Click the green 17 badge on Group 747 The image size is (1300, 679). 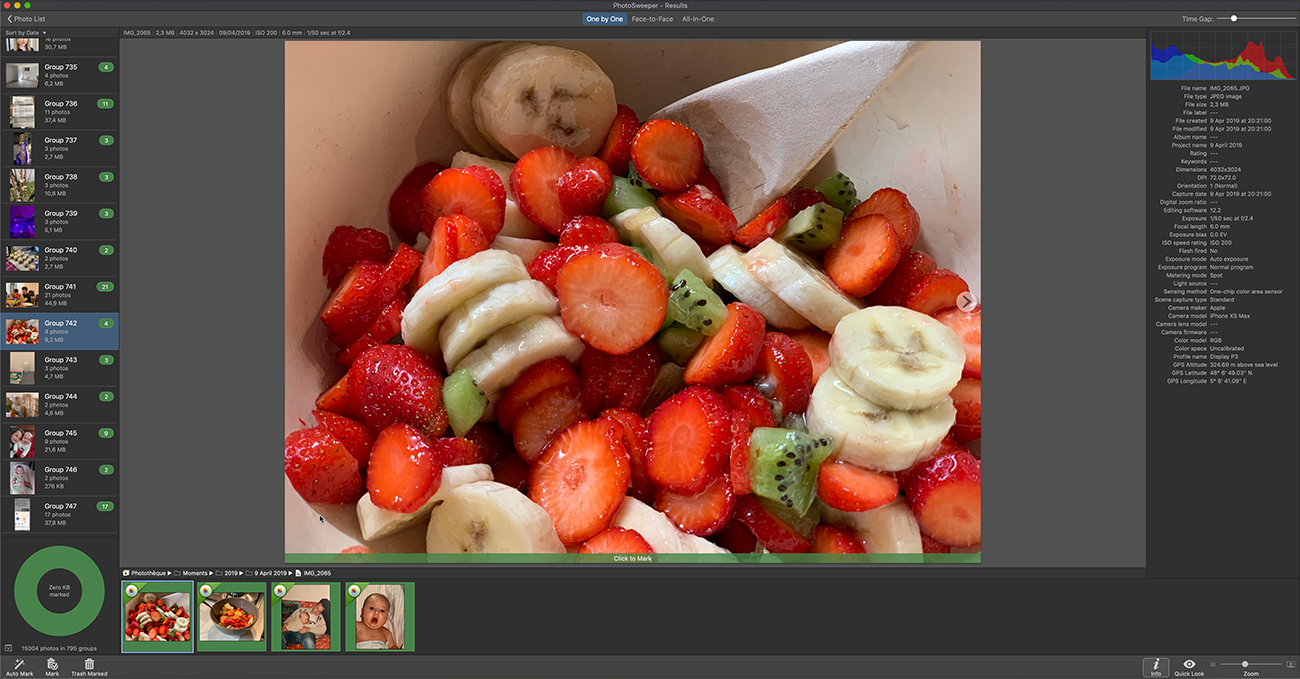[x=106, y=506]
